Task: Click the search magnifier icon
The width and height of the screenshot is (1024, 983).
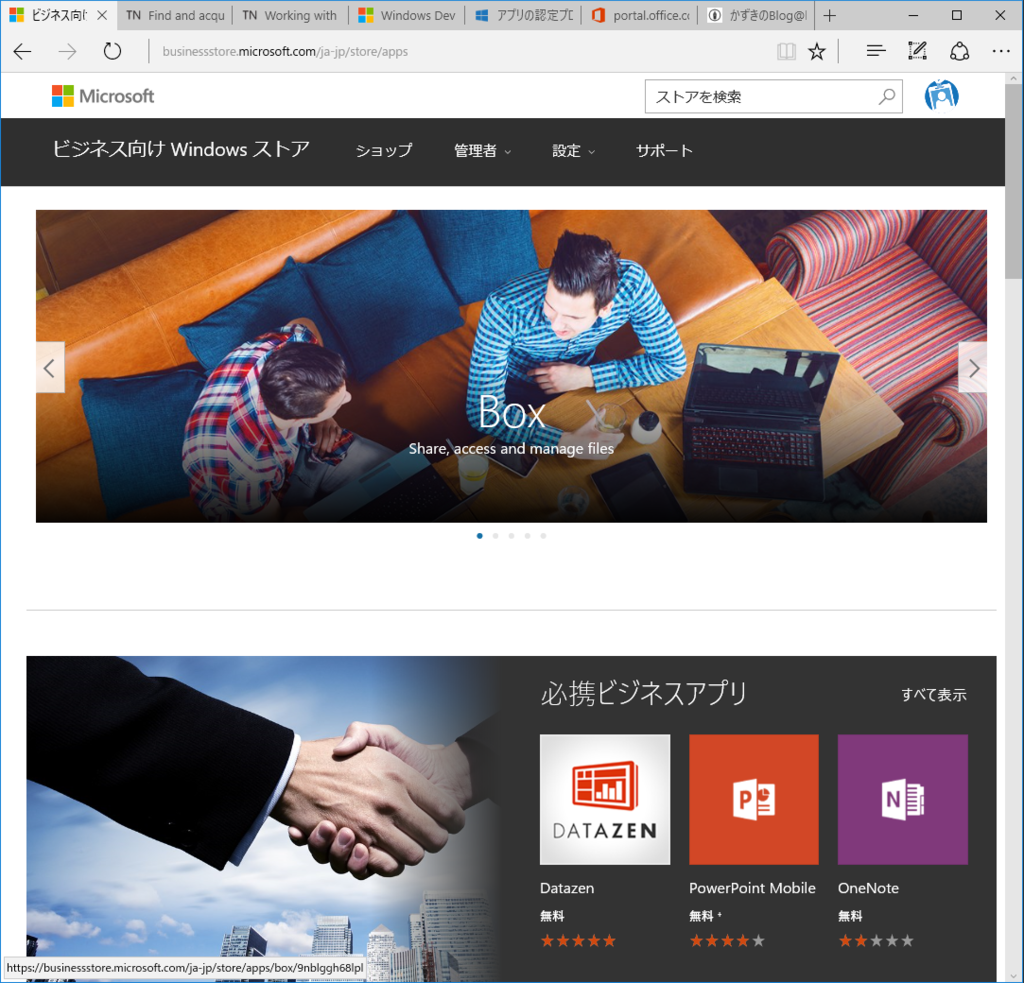Action: click(x=886, y=97)
